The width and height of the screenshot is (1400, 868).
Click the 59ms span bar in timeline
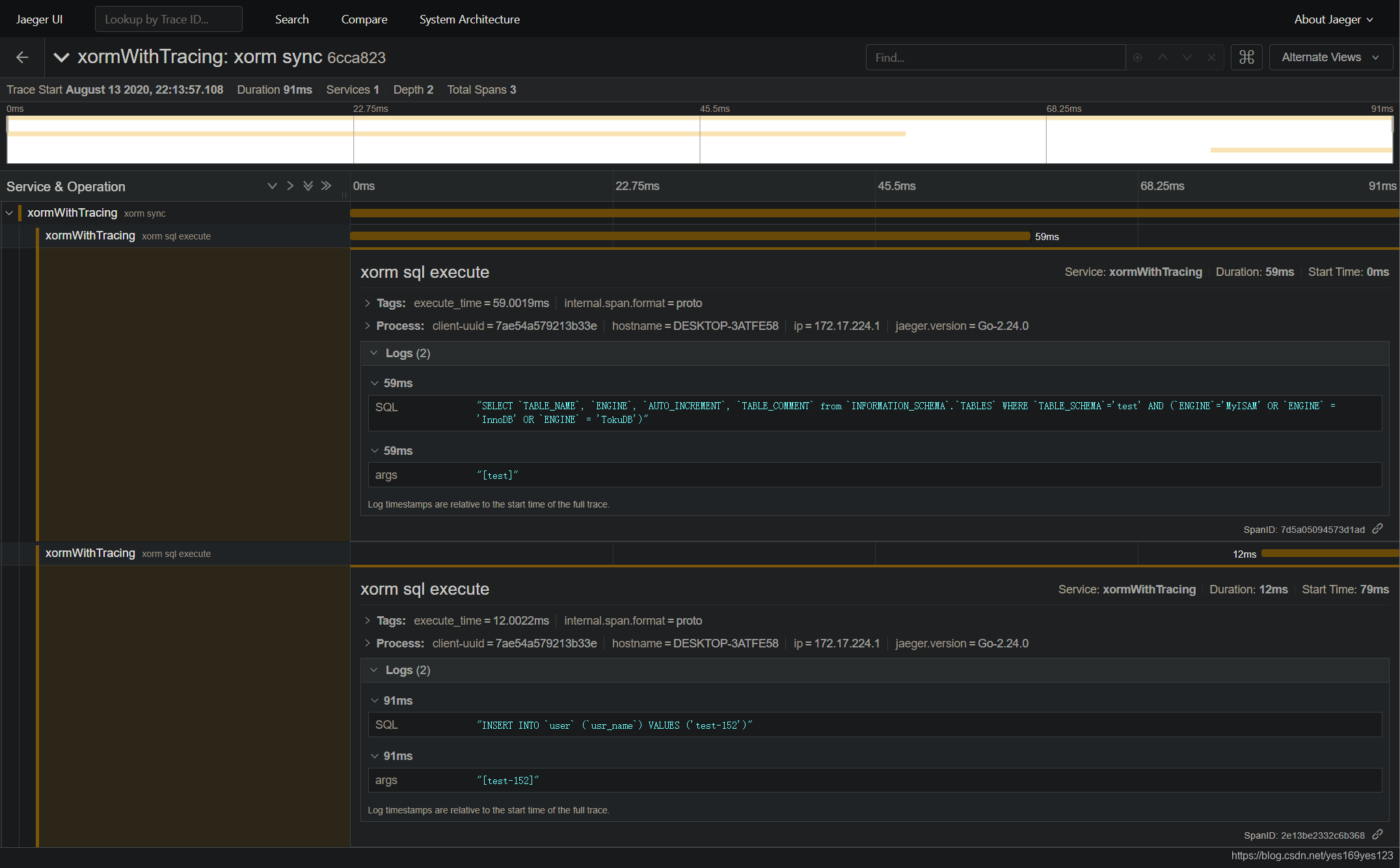[x=690, y=236]
